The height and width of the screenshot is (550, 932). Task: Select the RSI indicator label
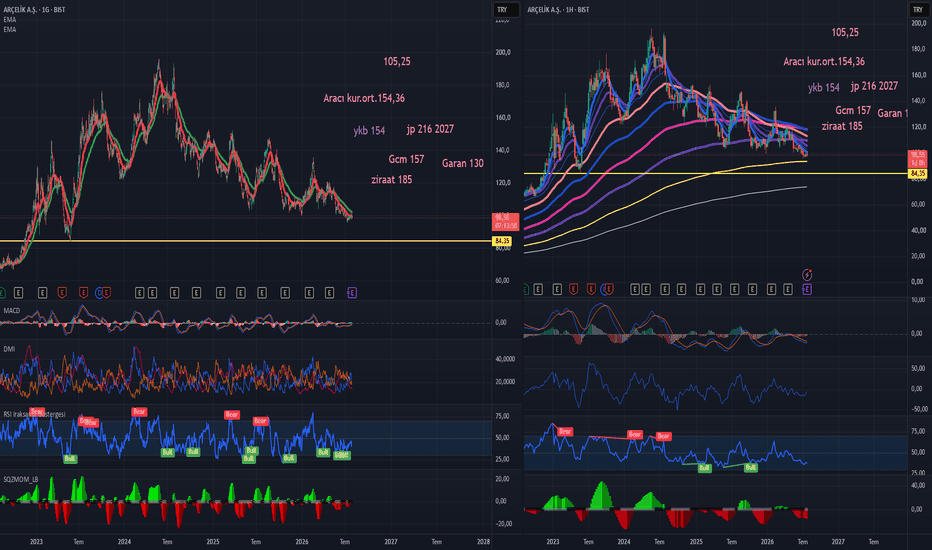[34, 414]
